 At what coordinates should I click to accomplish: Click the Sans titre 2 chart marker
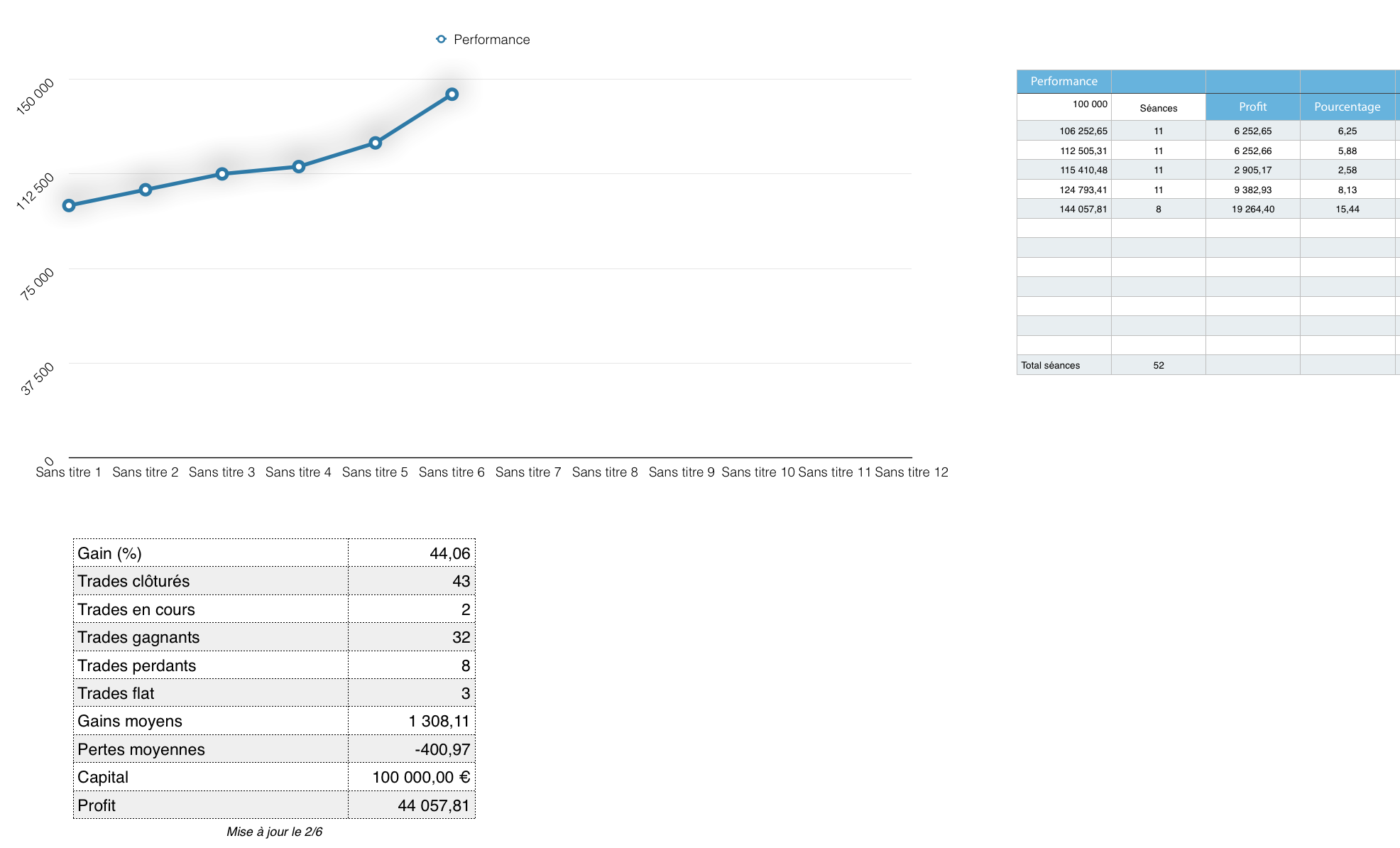(x=146, y=190)
